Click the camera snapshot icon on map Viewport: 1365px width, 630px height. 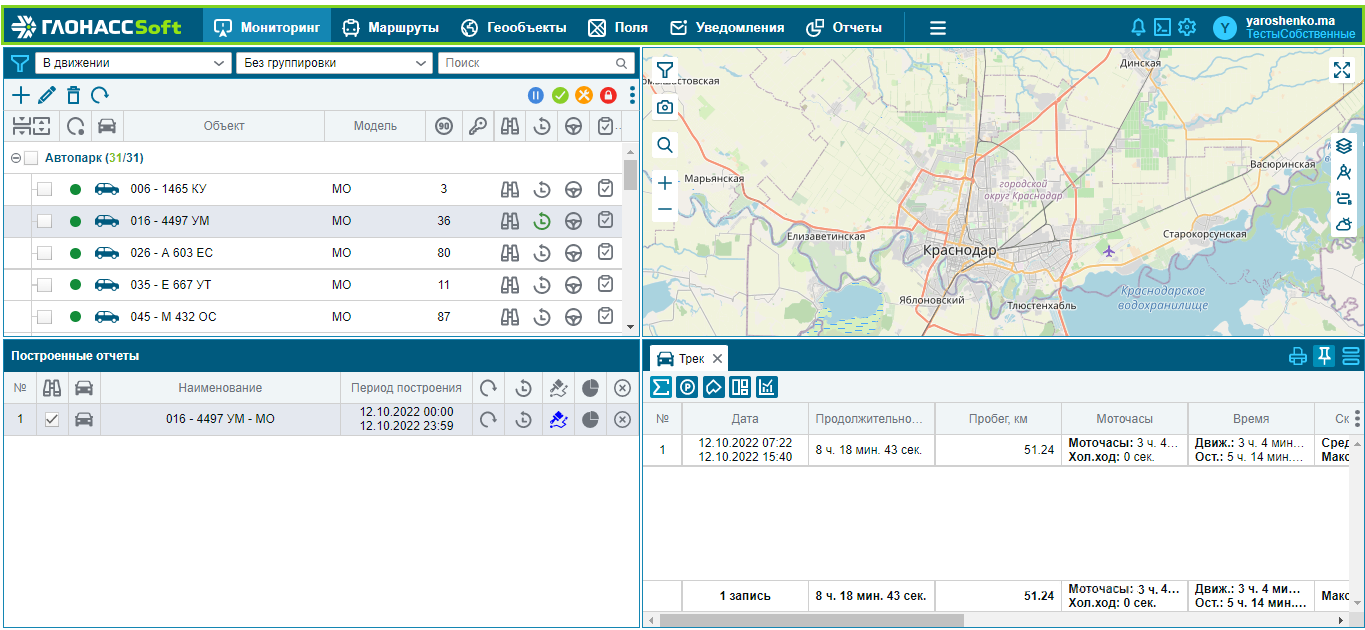[x=665, y=107]
